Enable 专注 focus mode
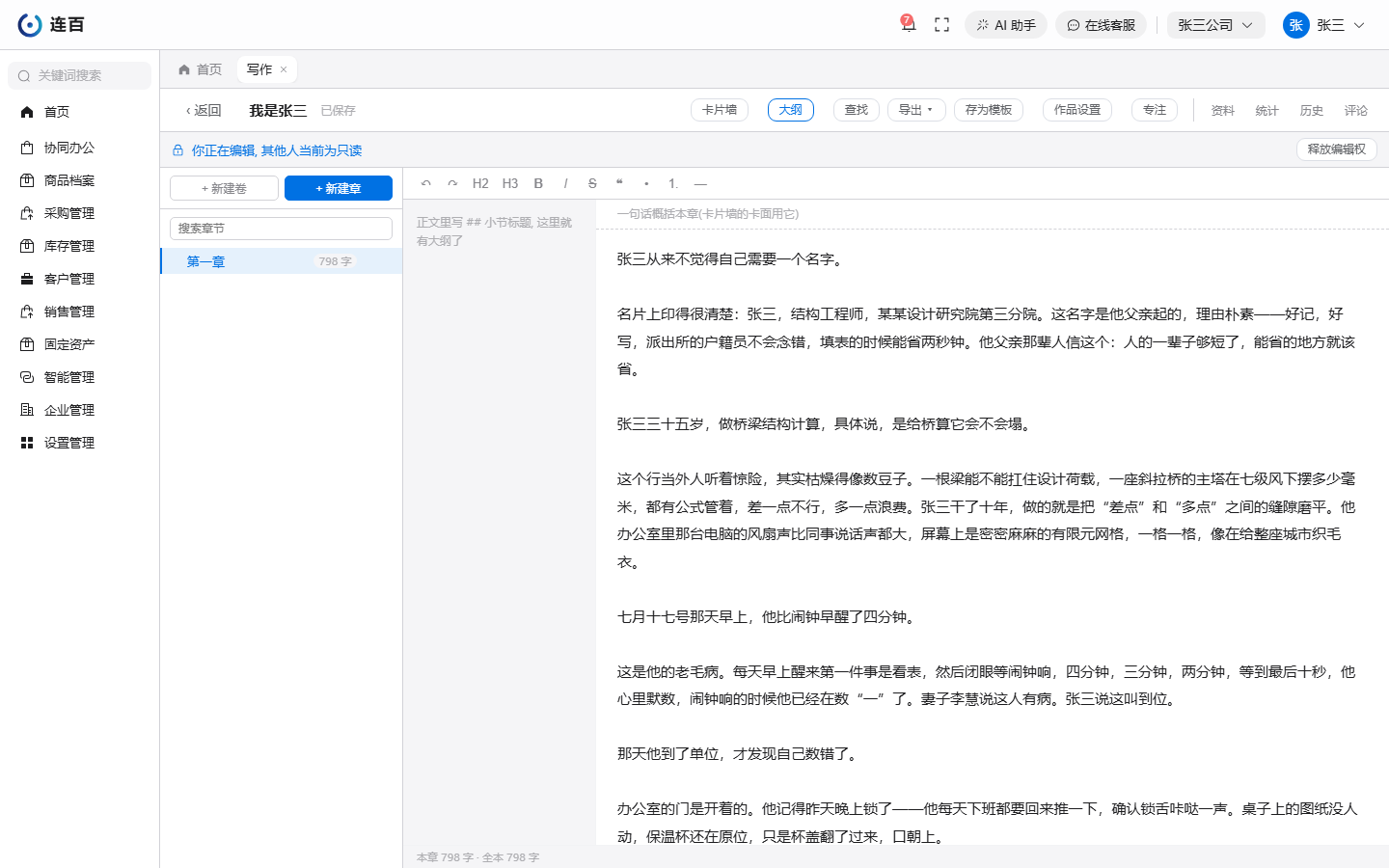The width and height of the screenshot is (1389, 868). [1155, 110]
